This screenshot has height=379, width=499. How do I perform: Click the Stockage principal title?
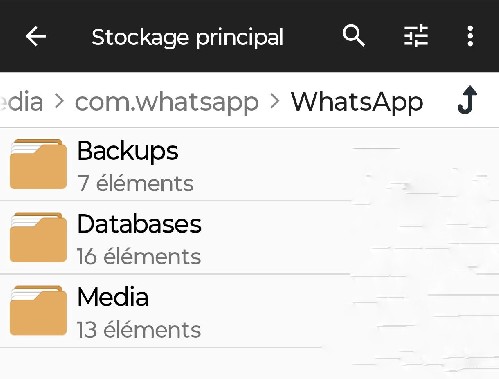(x=187, y=38)
